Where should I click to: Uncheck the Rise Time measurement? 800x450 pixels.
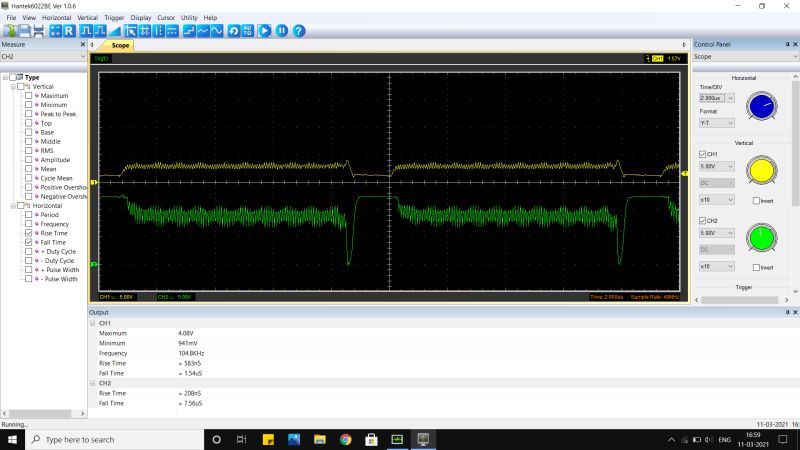pos(29,233)
